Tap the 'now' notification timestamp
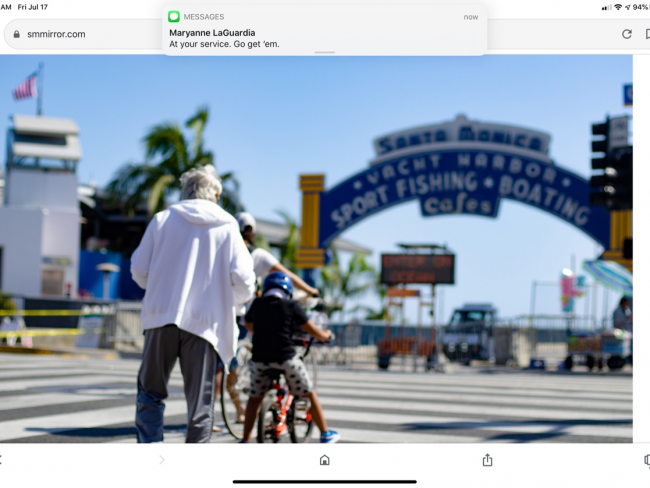 471,17
